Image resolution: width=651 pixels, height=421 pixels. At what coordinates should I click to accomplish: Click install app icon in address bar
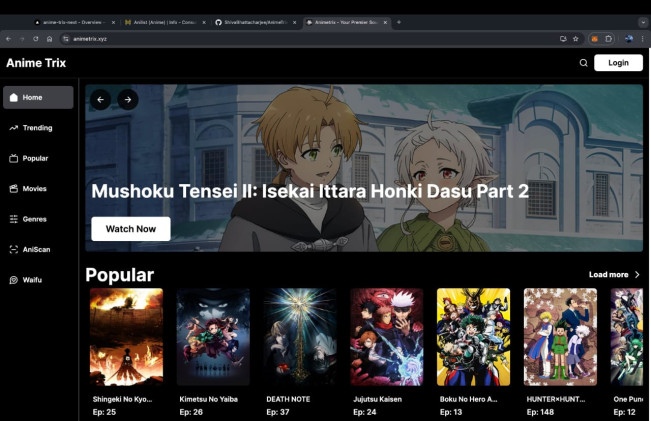tap(563, 39)
